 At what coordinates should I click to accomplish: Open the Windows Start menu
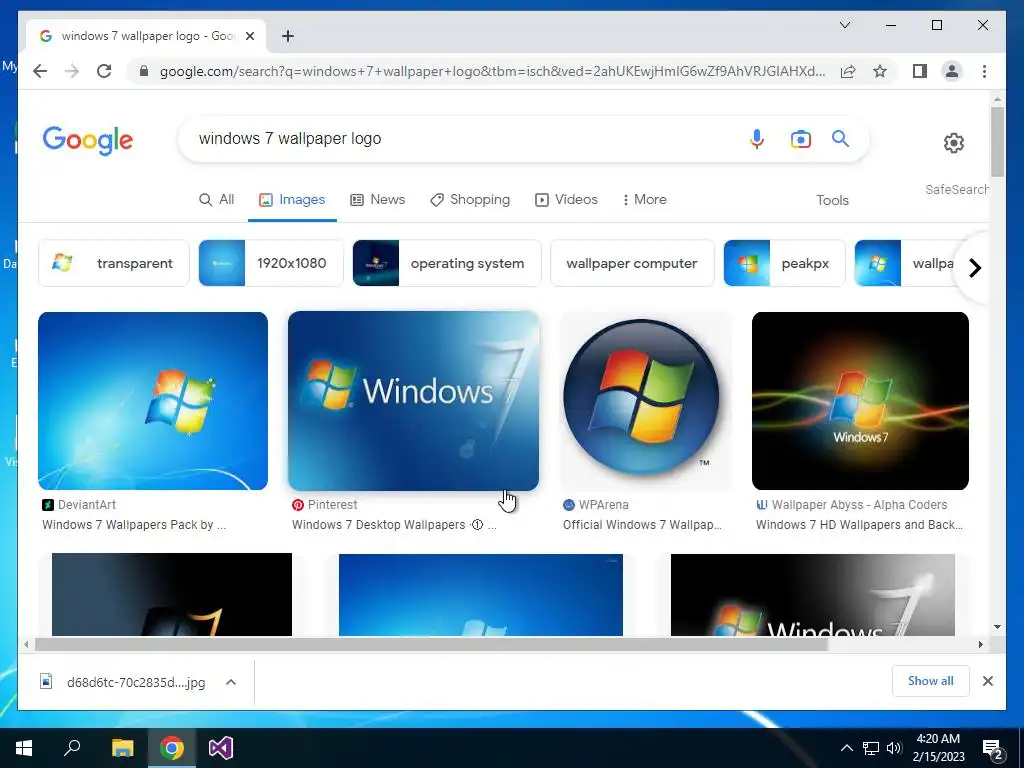[24, 748]
